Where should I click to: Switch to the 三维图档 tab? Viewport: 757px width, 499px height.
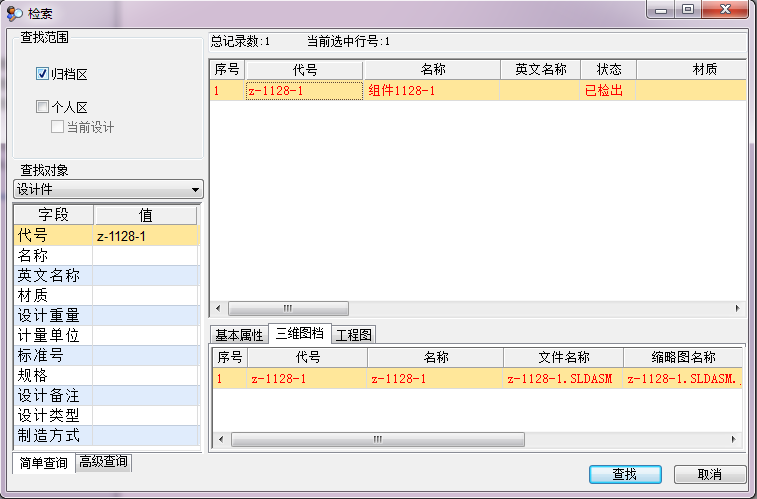[299, 333]
